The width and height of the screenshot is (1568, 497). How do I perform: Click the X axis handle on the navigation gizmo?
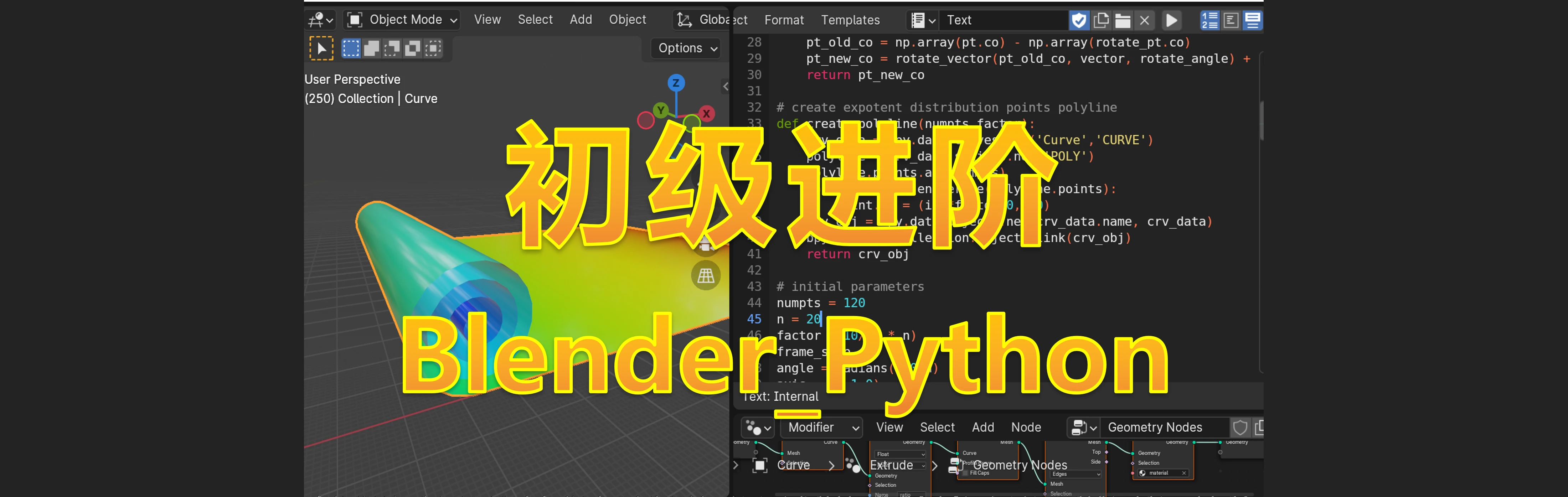706,114
